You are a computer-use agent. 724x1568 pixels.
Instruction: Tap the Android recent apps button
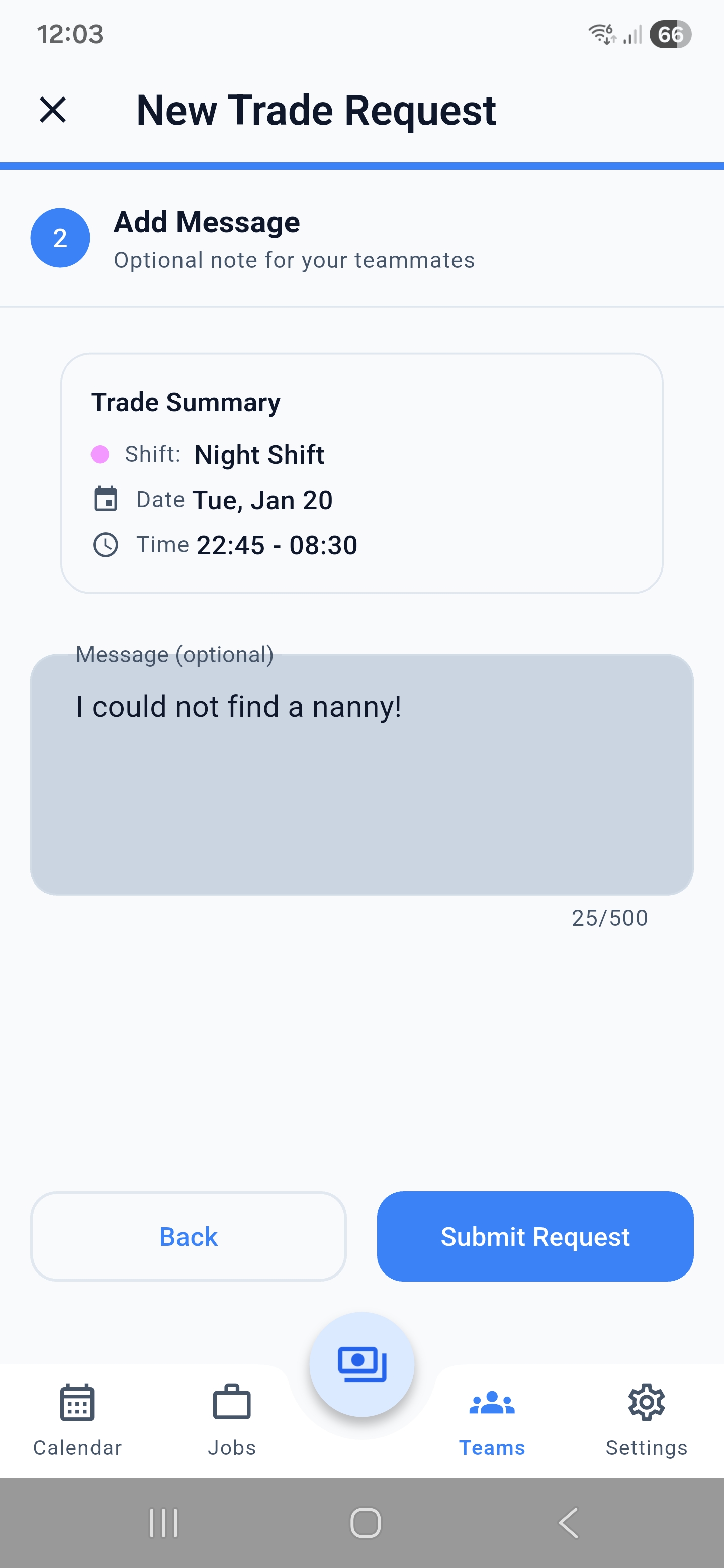pos(164,1523)
